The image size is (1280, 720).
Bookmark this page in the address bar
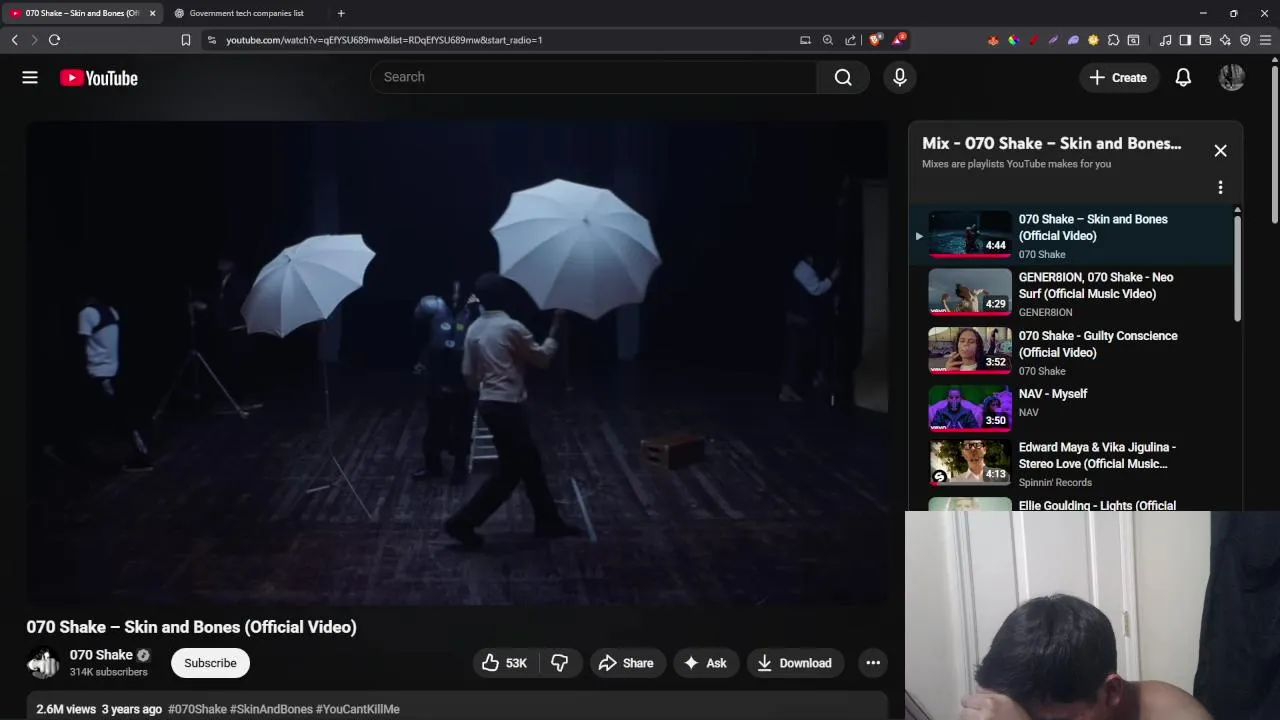point(185,40)
